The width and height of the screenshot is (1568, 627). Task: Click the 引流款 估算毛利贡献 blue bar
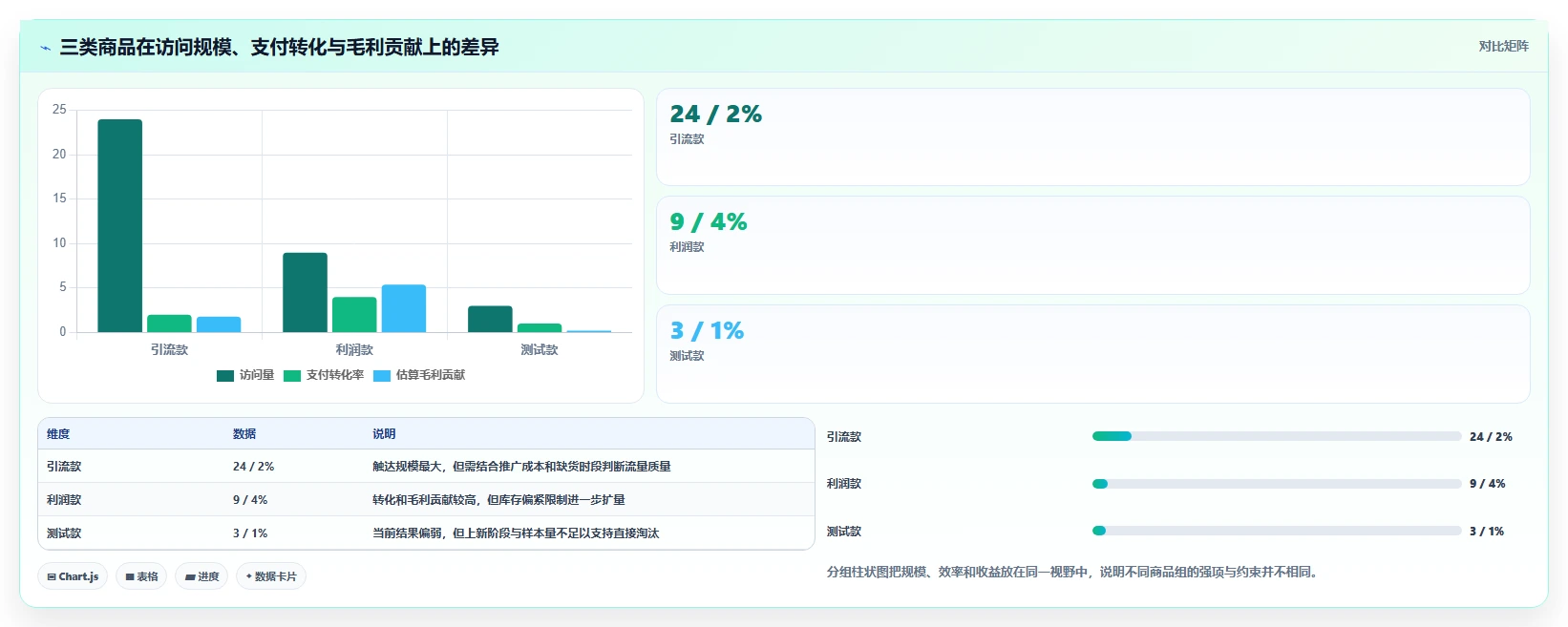(x=219, y=324)
